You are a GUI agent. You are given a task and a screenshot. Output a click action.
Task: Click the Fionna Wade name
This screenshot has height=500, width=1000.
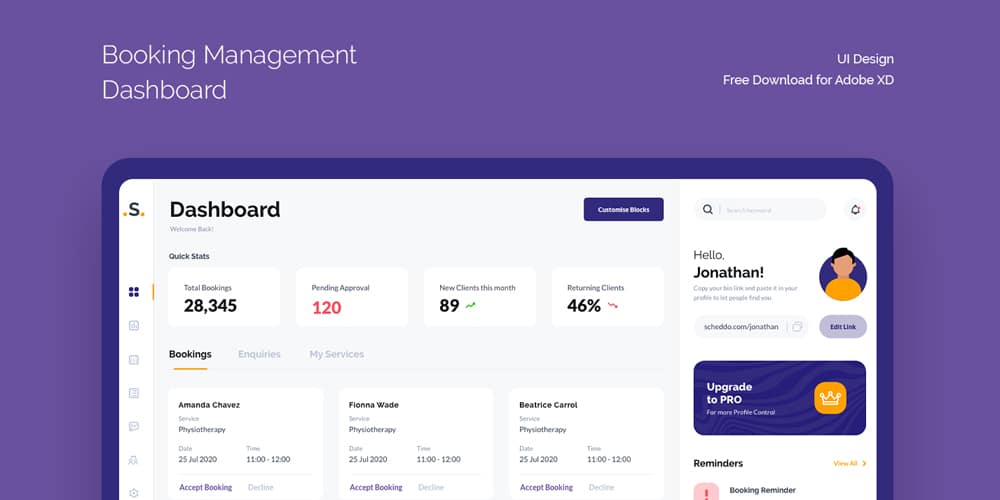click(x=374, y=405)
